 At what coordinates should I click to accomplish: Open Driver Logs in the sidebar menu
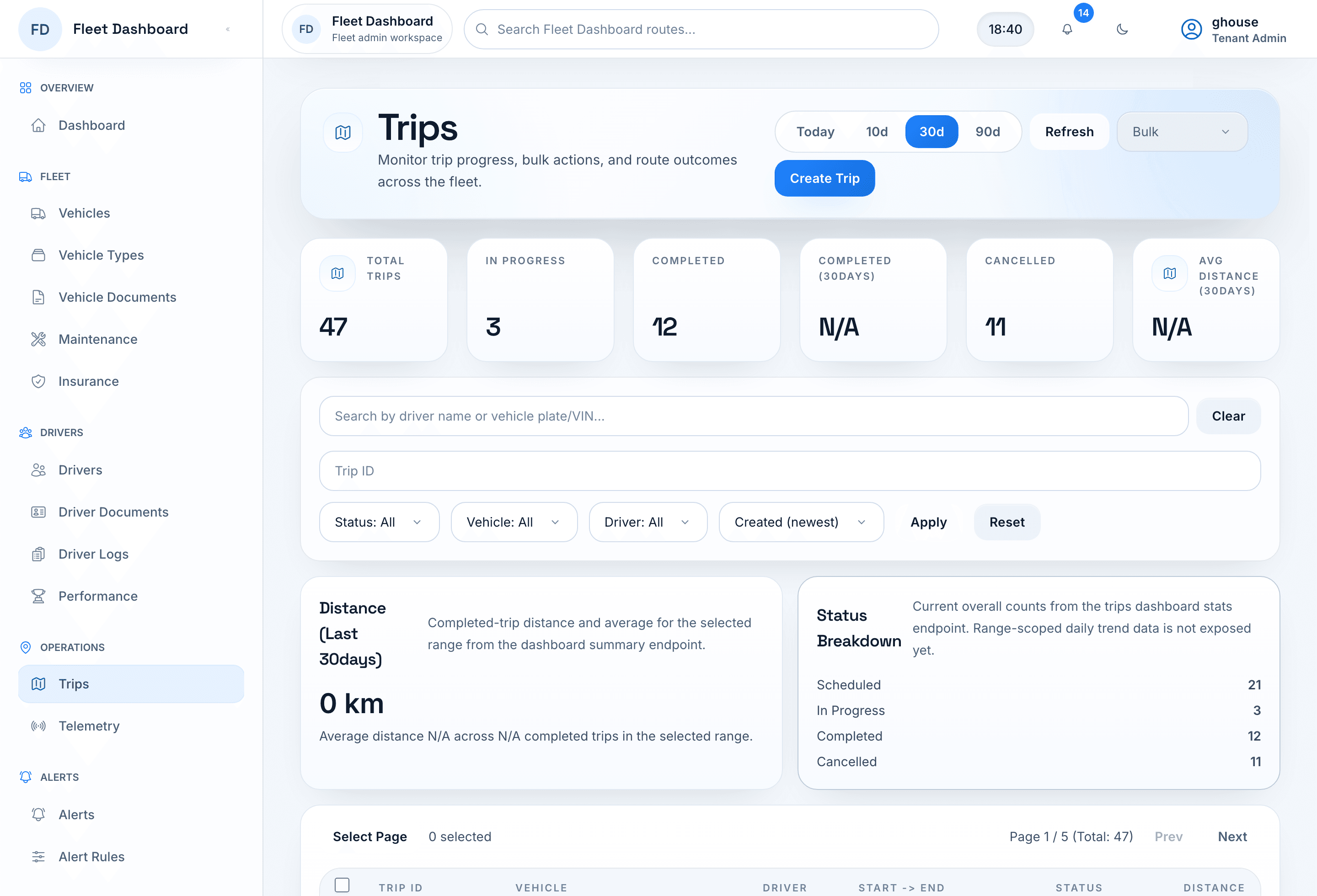131,554
